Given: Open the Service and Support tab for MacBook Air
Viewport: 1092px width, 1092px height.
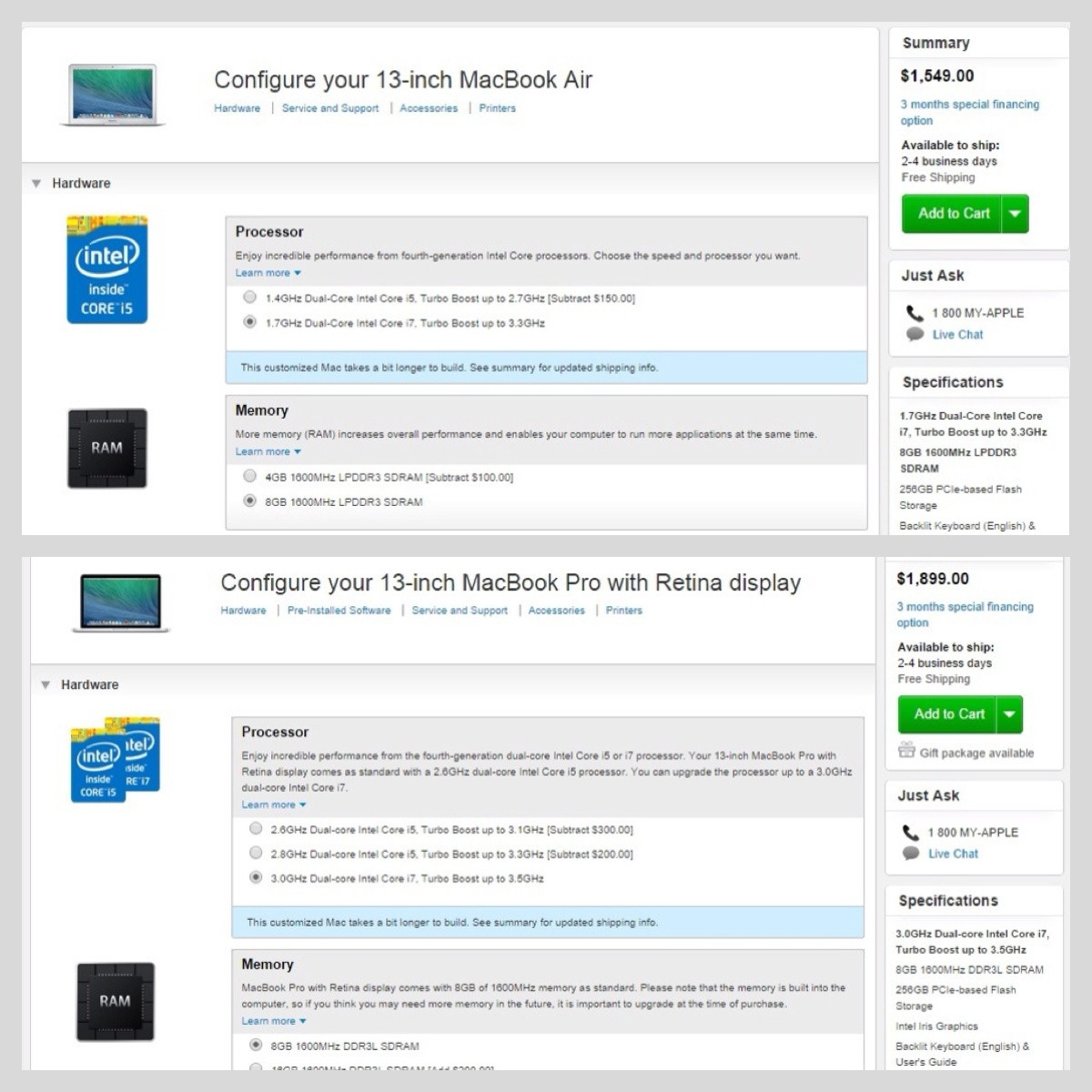Looking at the screenshot, I should point(330,108).
